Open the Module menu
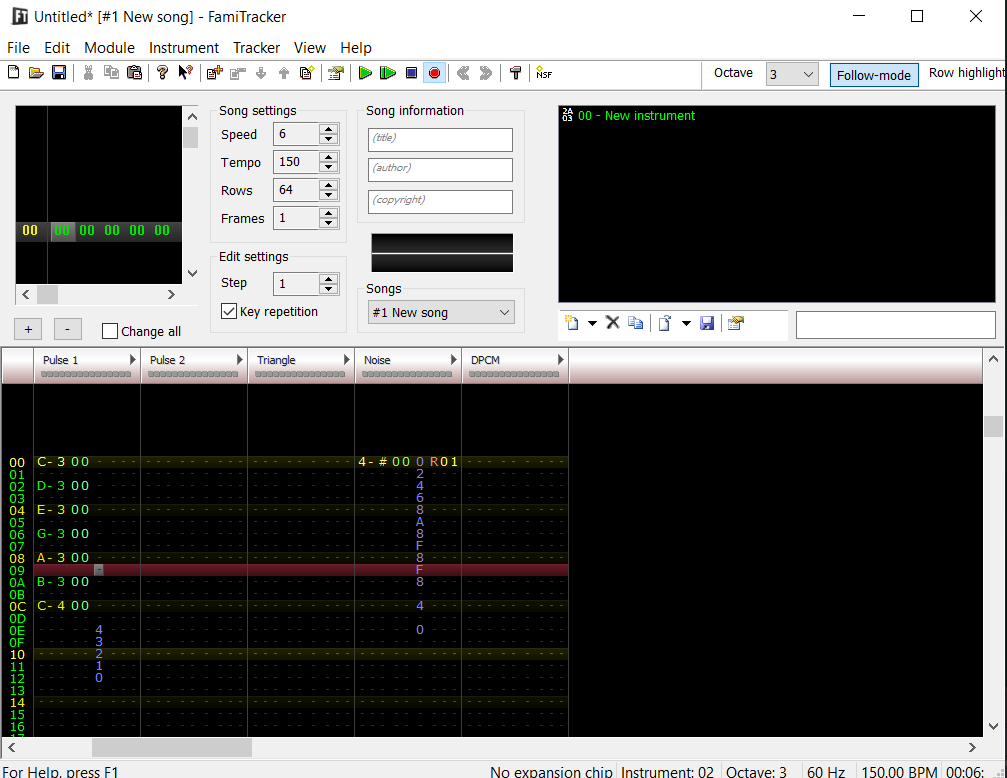This screenshot has height=778, width=1007. pos(109,48)
